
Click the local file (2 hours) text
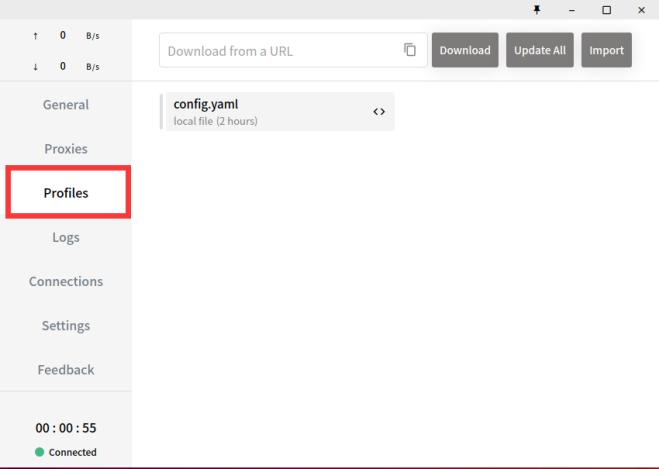[x=216, y=121]
